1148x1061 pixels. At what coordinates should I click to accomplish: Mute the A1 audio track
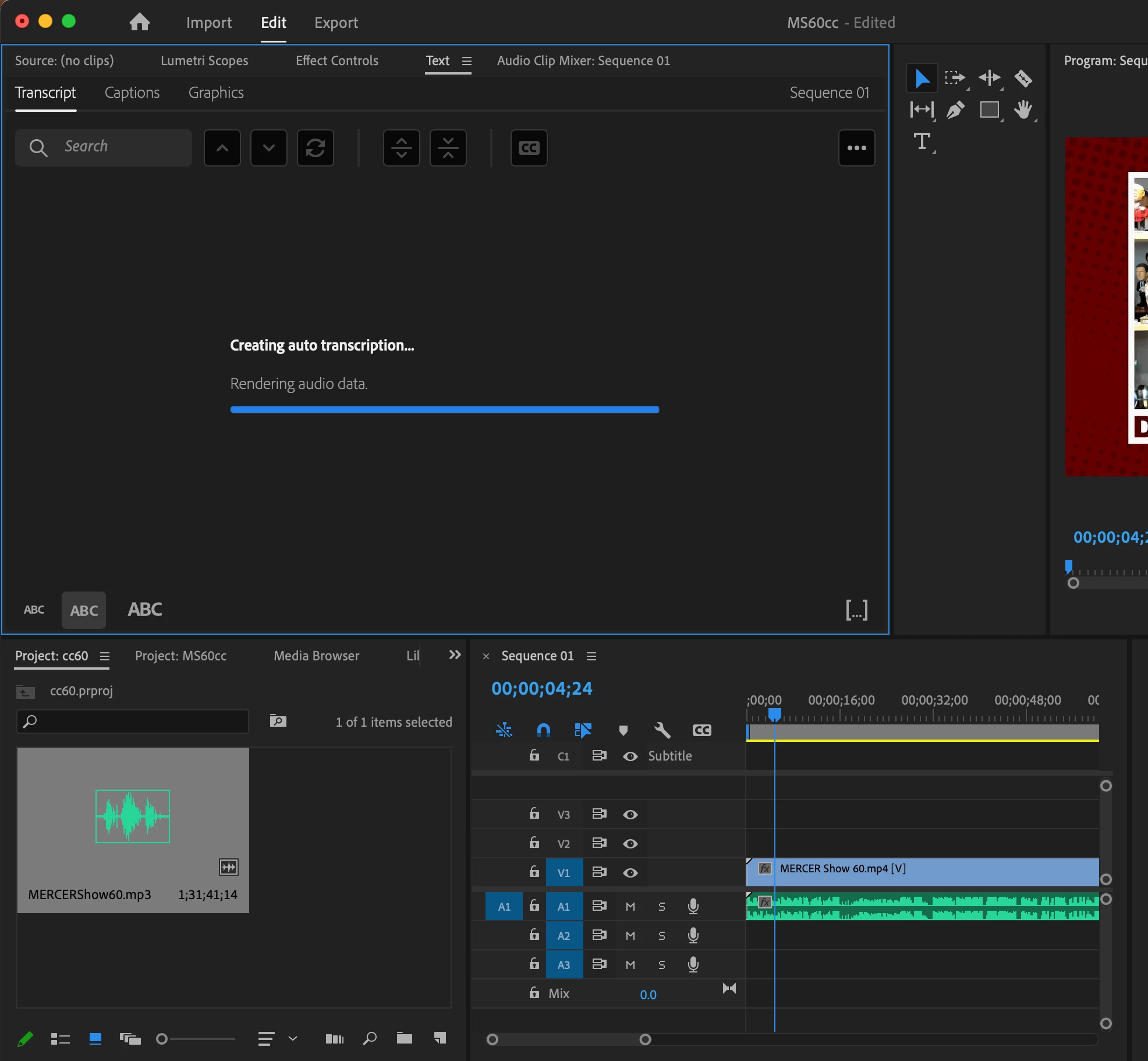point(630,906)
